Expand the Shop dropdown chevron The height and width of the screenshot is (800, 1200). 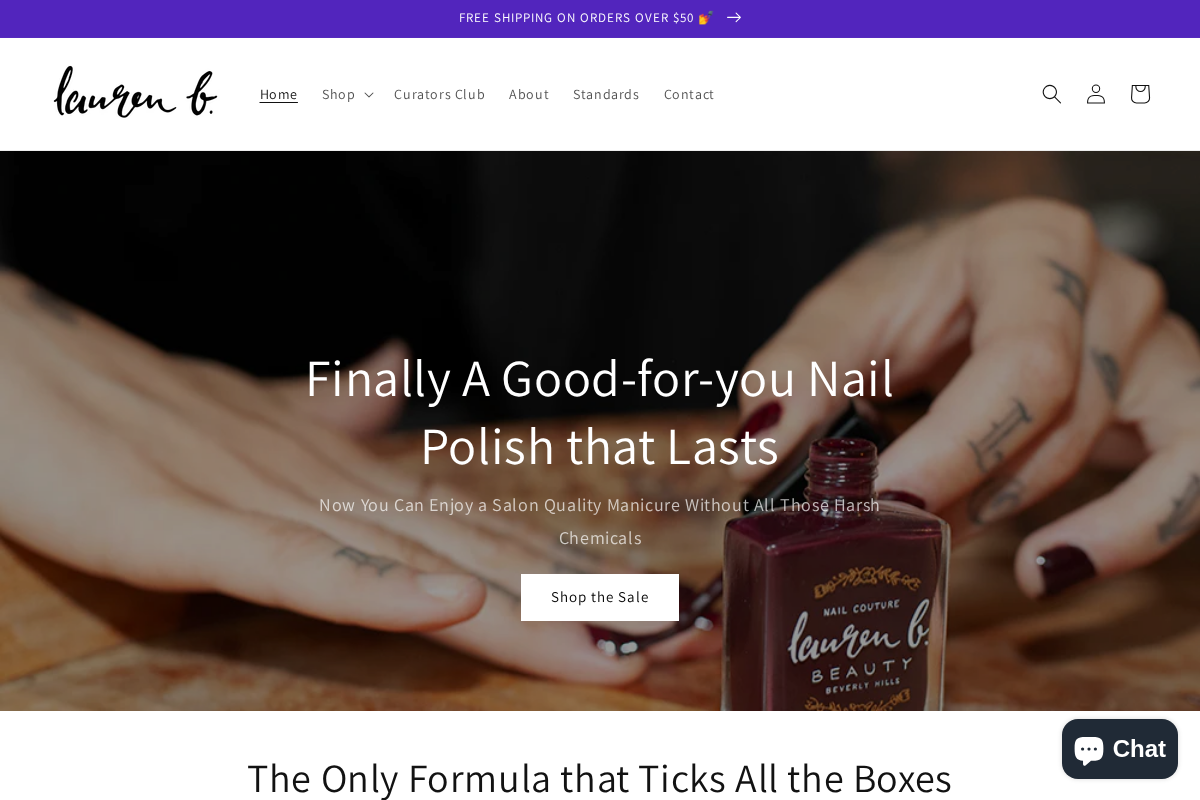(369, 95)
